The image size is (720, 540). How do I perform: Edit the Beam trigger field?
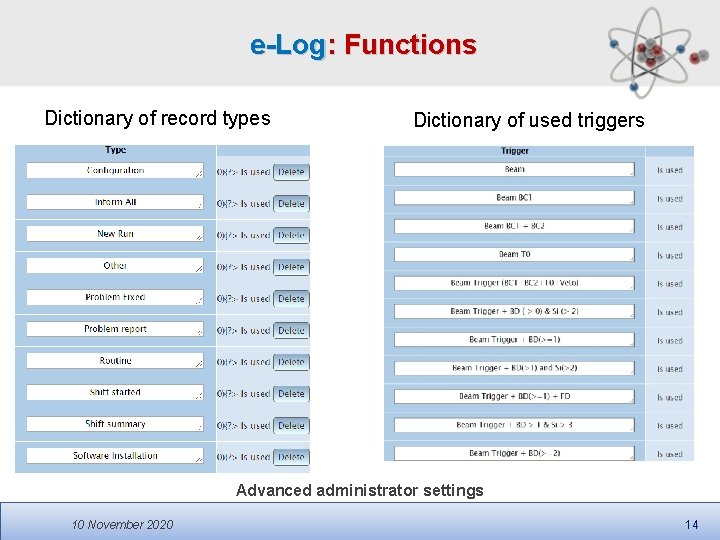(x=514, y=169)
